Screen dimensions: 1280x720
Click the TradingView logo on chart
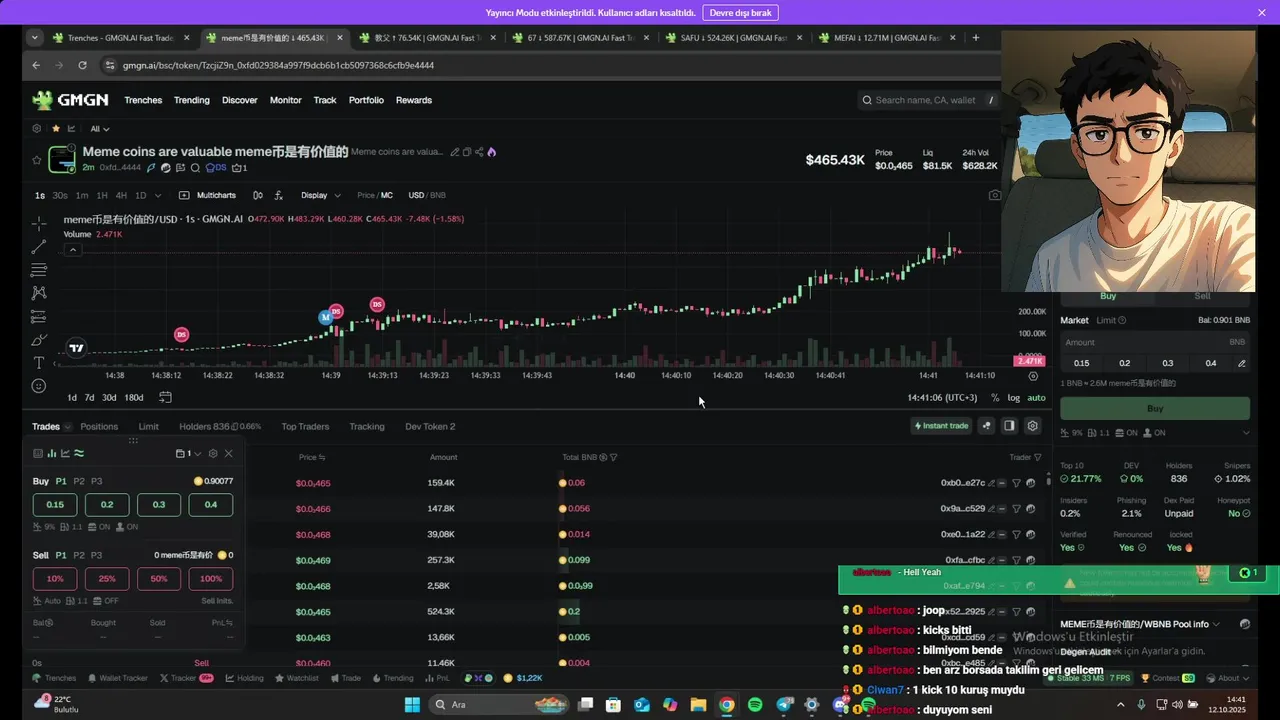point(76,348)
